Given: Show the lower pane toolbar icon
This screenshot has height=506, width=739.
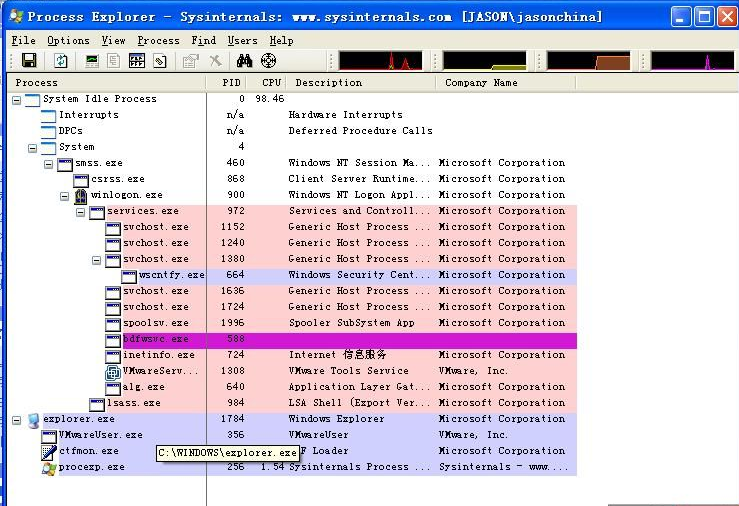Looking at the screenshot, I should [x=137, y=61].
